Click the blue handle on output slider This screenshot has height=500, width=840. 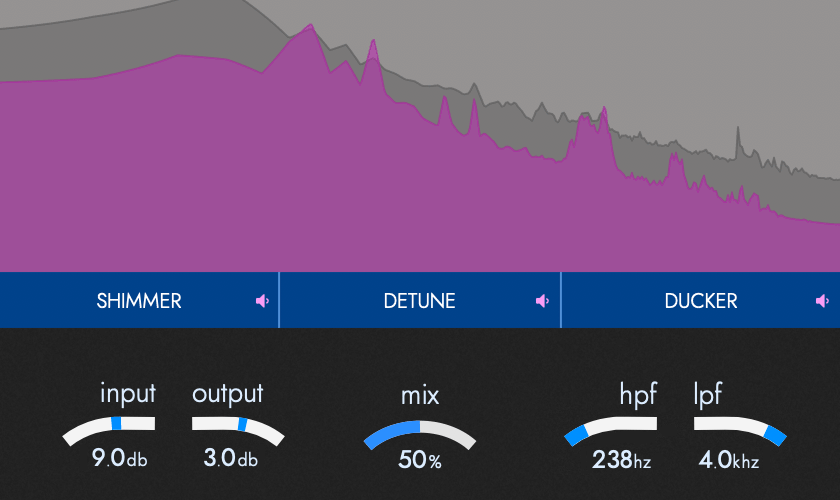(x=242, y=424)
